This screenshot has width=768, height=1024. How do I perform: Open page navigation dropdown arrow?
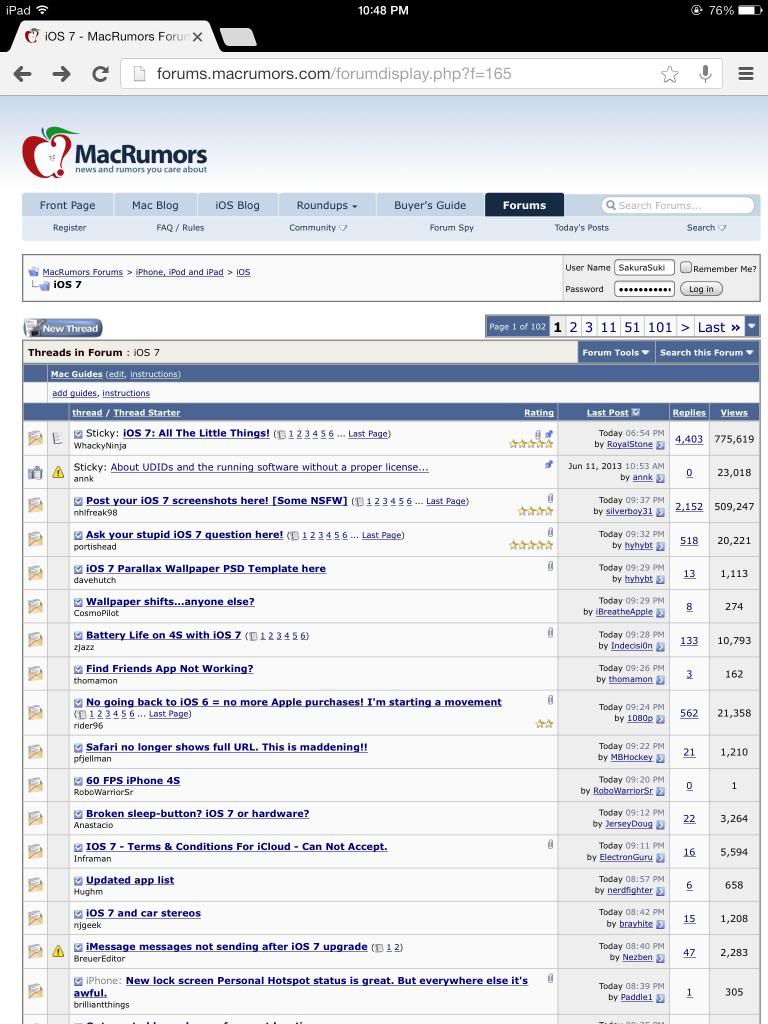tap(752, 327)
